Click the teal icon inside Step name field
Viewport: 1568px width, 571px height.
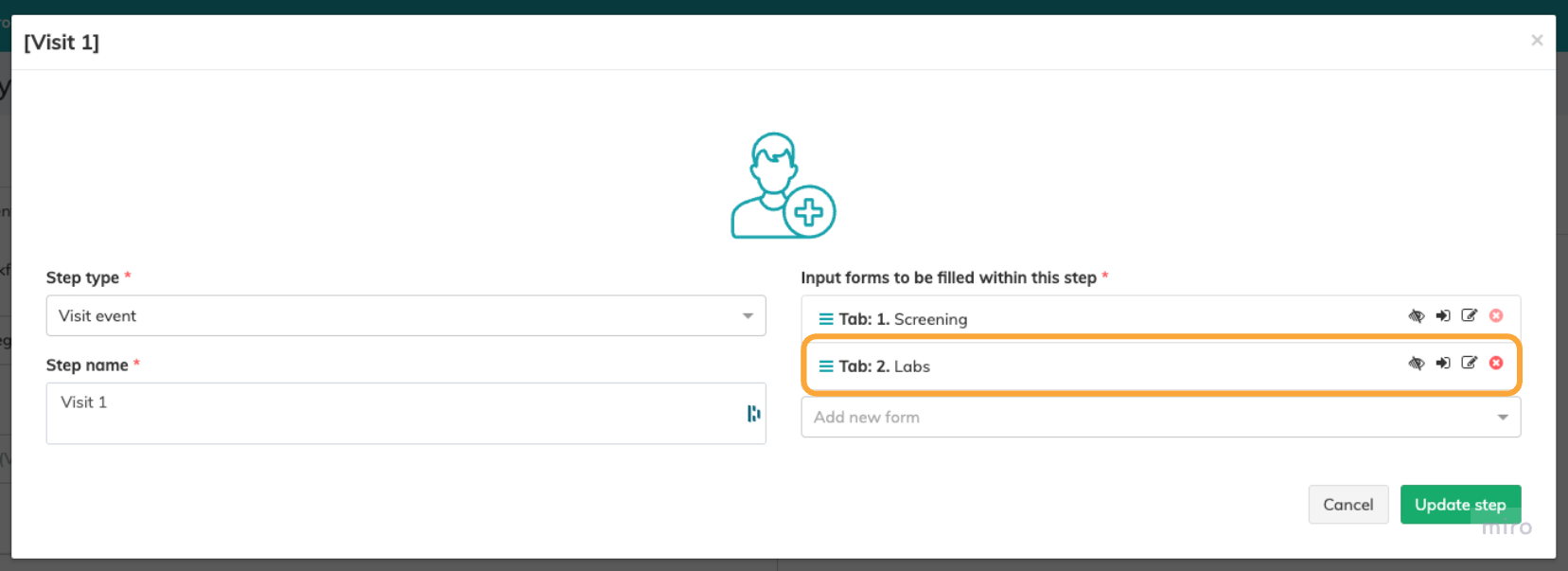(x=753, y=414)
